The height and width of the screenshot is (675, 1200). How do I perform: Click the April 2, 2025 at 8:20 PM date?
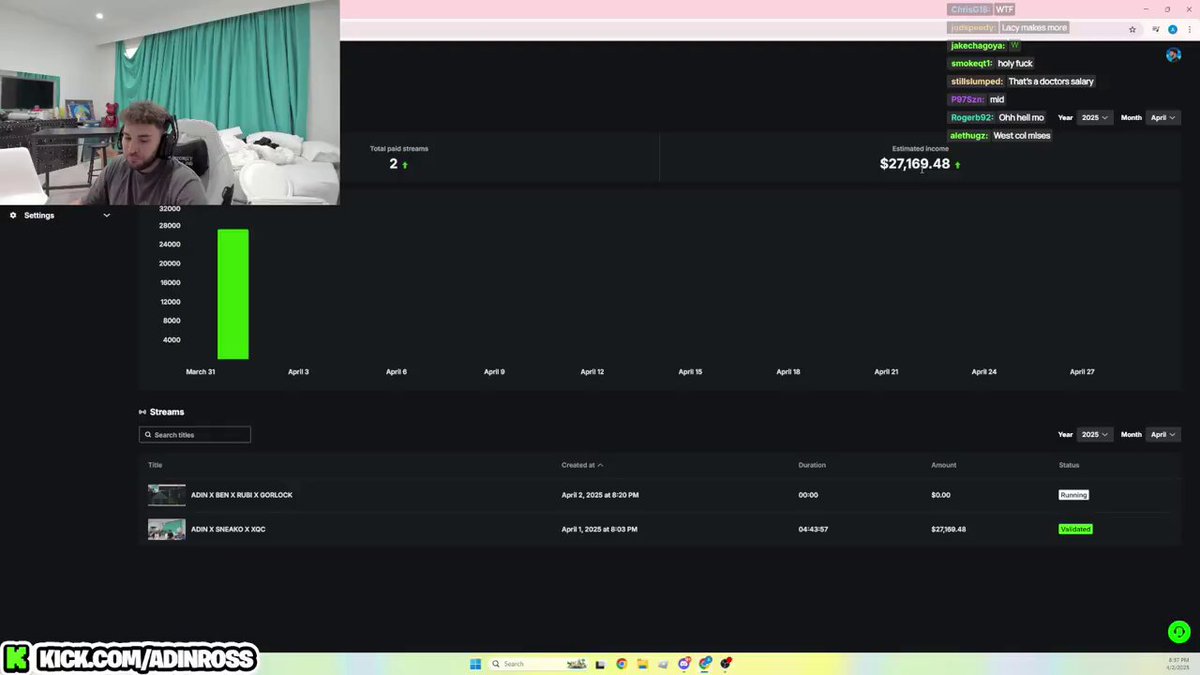(600, 495)
